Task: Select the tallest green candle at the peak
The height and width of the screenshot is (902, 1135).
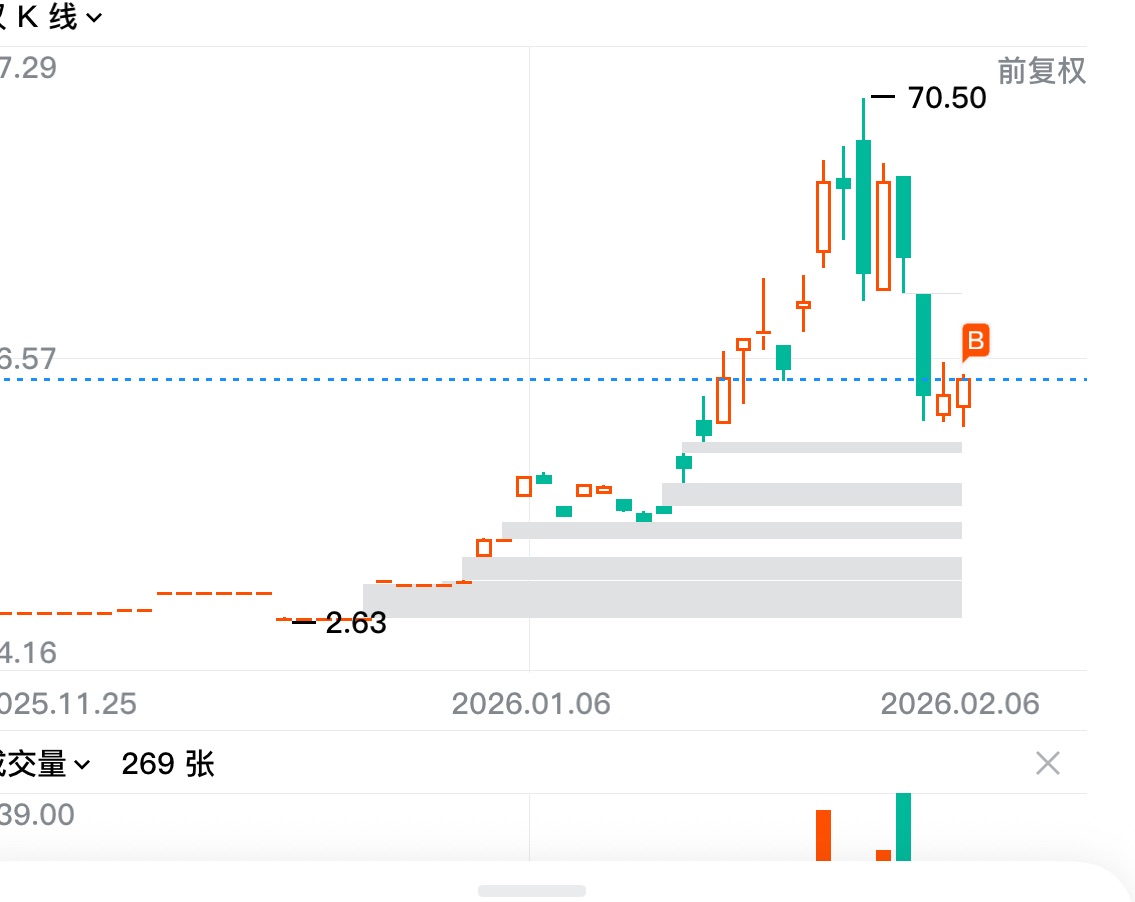Action: tap(863, 206)
